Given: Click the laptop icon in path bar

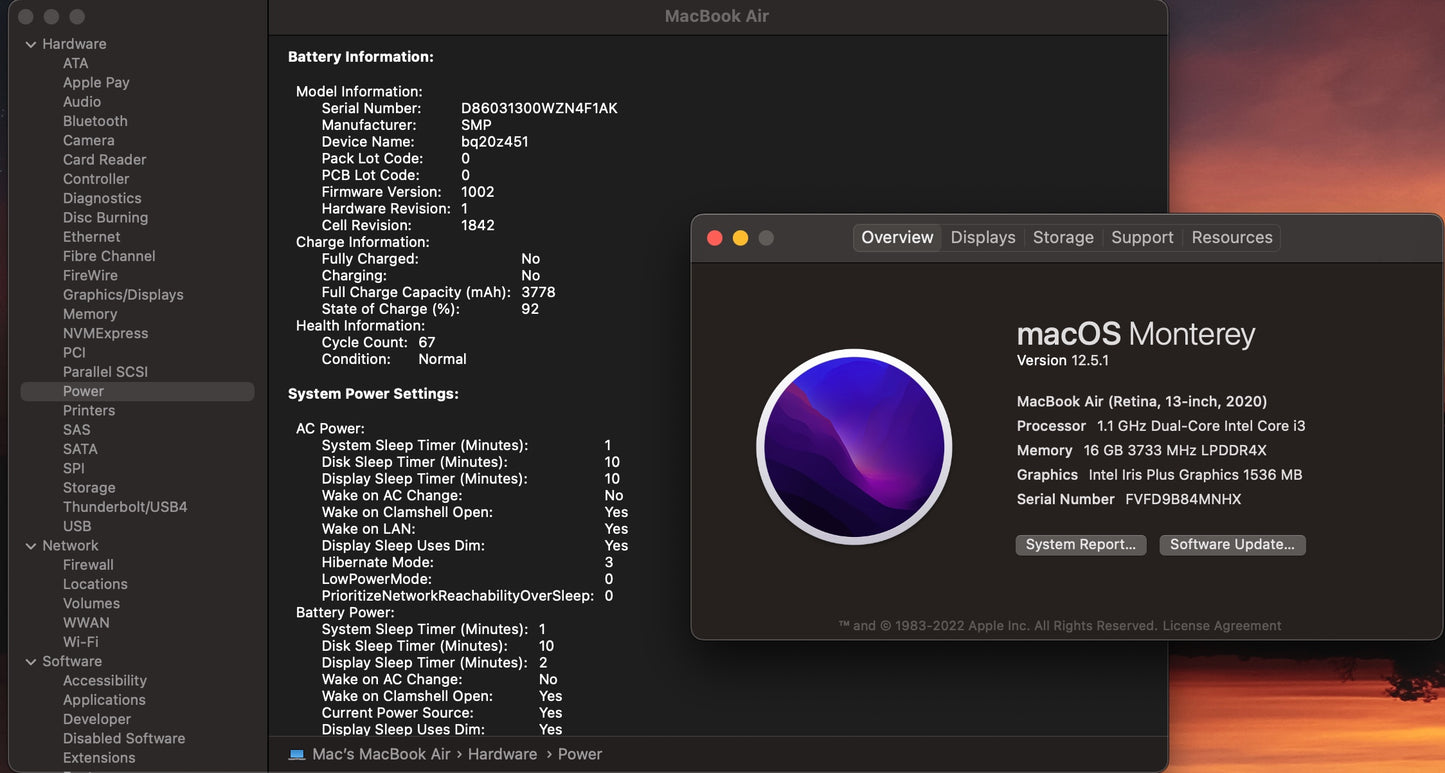Looking at the screenshot, I should point(297,754).
